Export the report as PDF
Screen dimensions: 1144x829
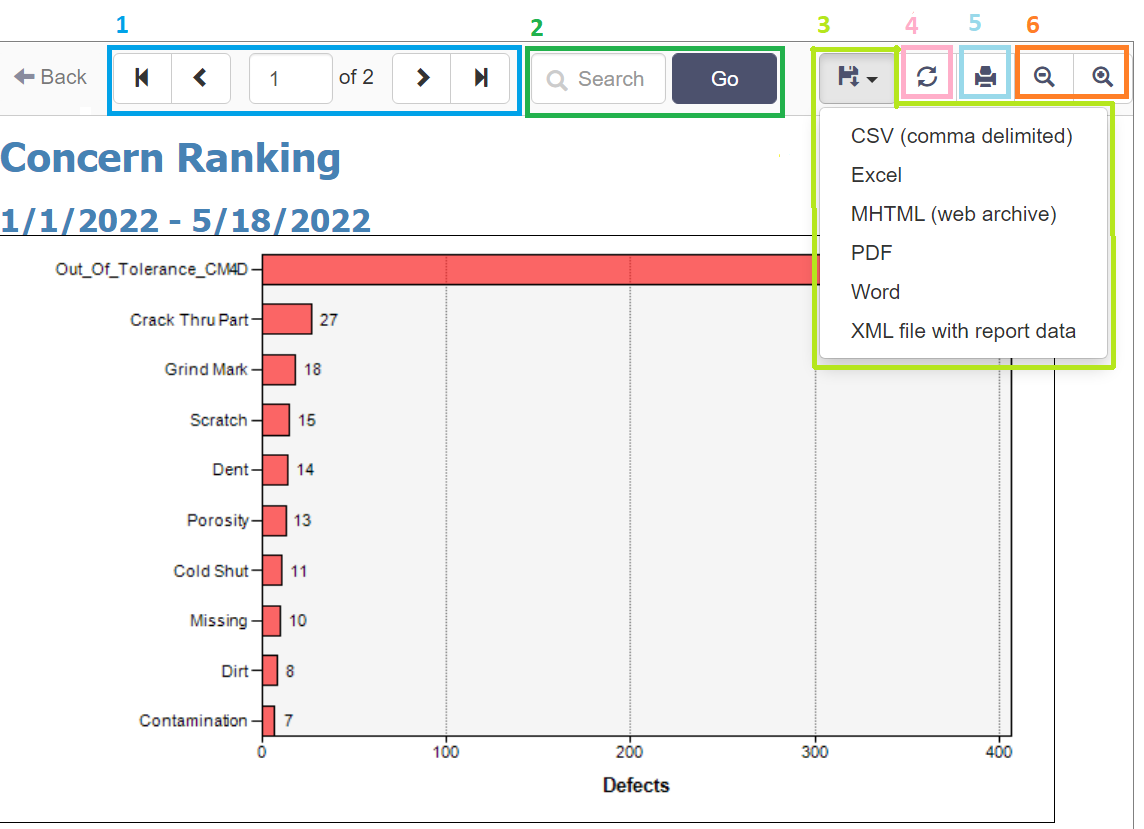[871, 253]
